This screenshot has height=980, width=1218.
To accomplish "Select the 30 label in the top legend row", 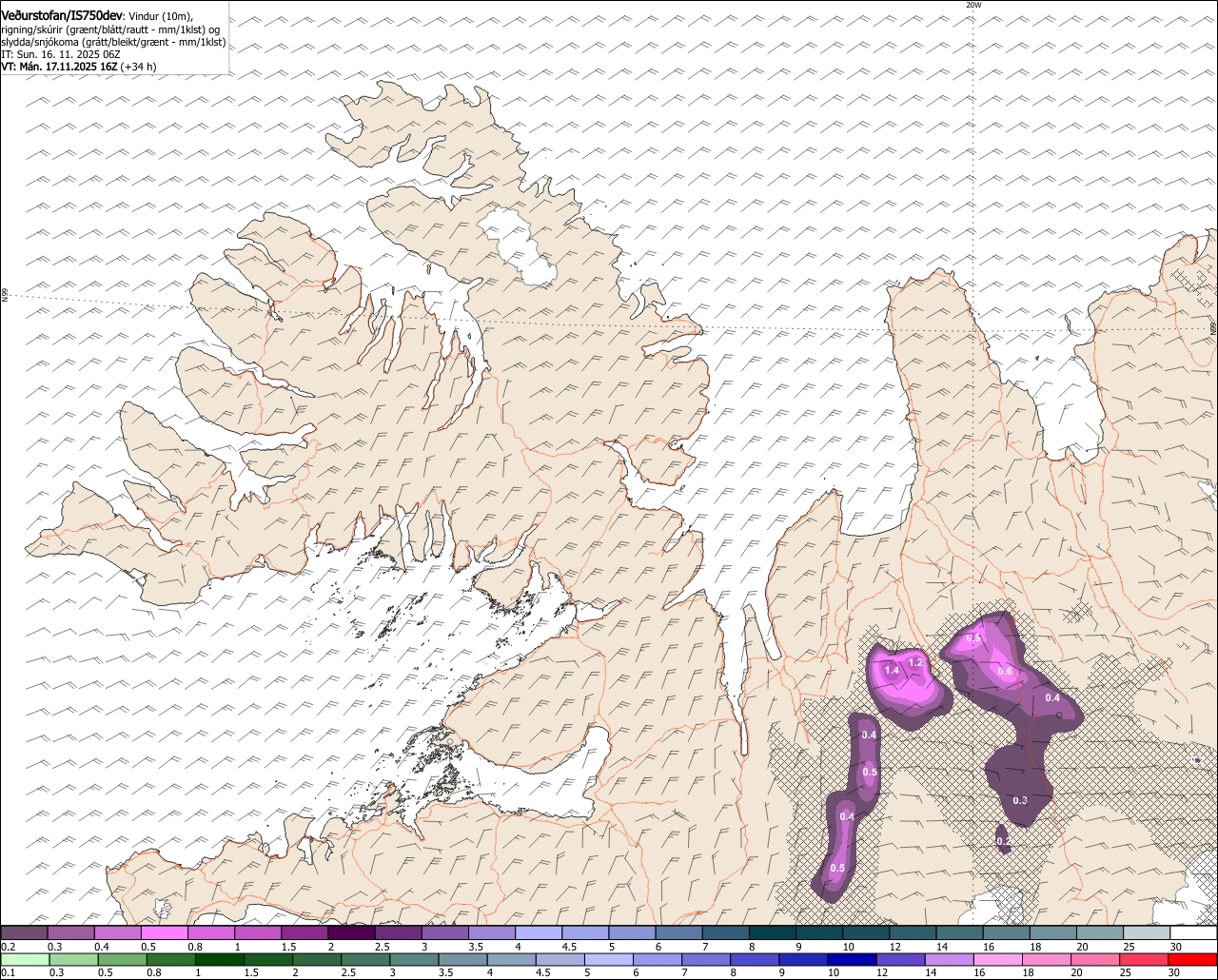I will [1176, 947].
